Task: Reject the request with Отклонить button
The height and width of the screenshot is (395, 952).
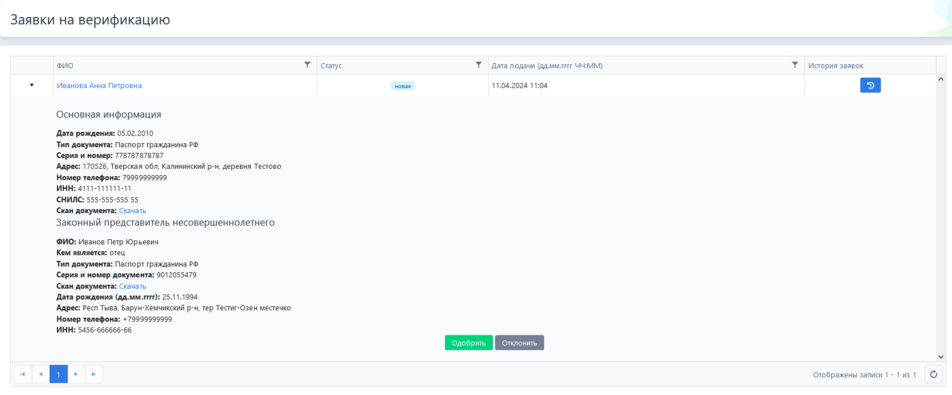Action: [x=519, y=343]
